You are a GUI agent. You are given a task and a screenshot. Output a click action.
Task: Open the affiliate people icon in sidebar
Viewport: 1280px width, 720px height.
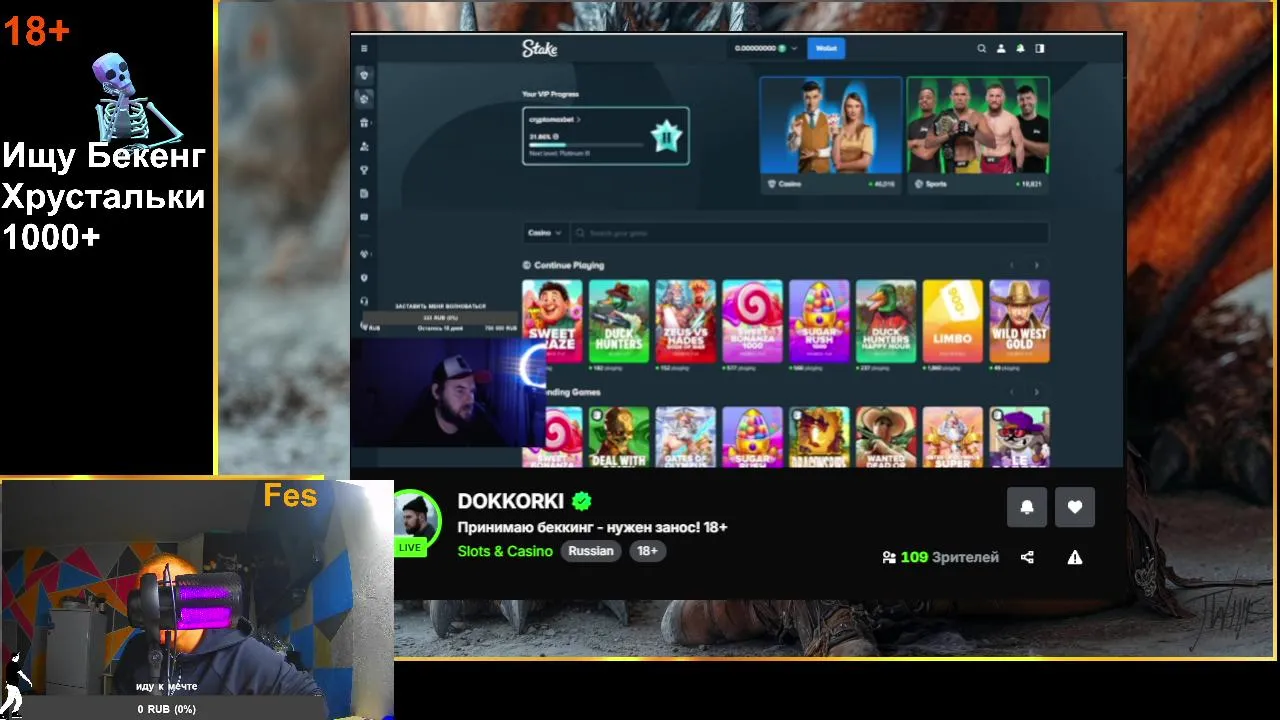point(364,146)
